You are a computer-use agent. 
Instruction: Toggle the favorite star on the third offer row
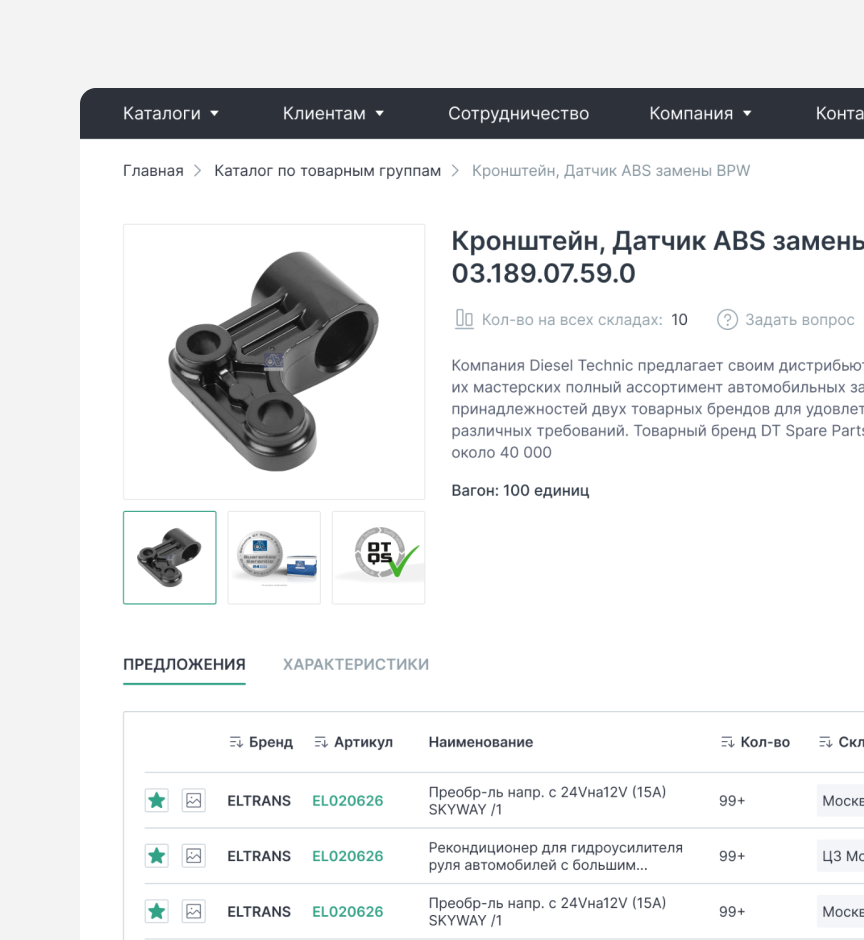[157, 911]
